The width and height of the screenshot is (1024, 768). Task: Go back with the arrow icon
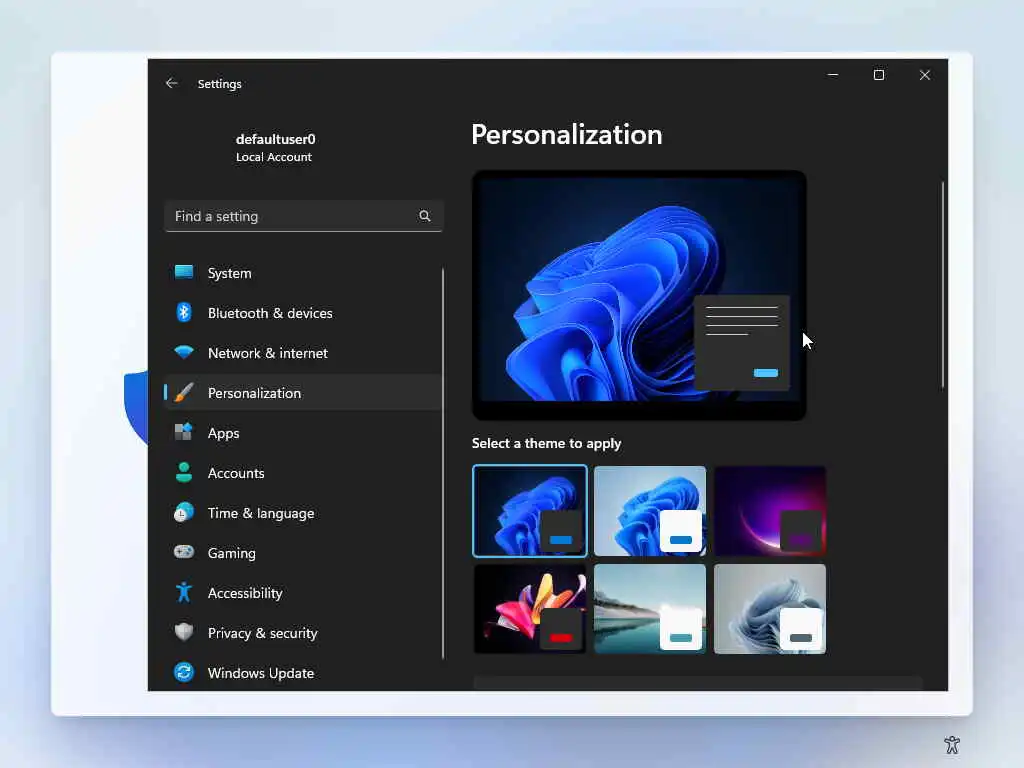[x=172, y=84]
